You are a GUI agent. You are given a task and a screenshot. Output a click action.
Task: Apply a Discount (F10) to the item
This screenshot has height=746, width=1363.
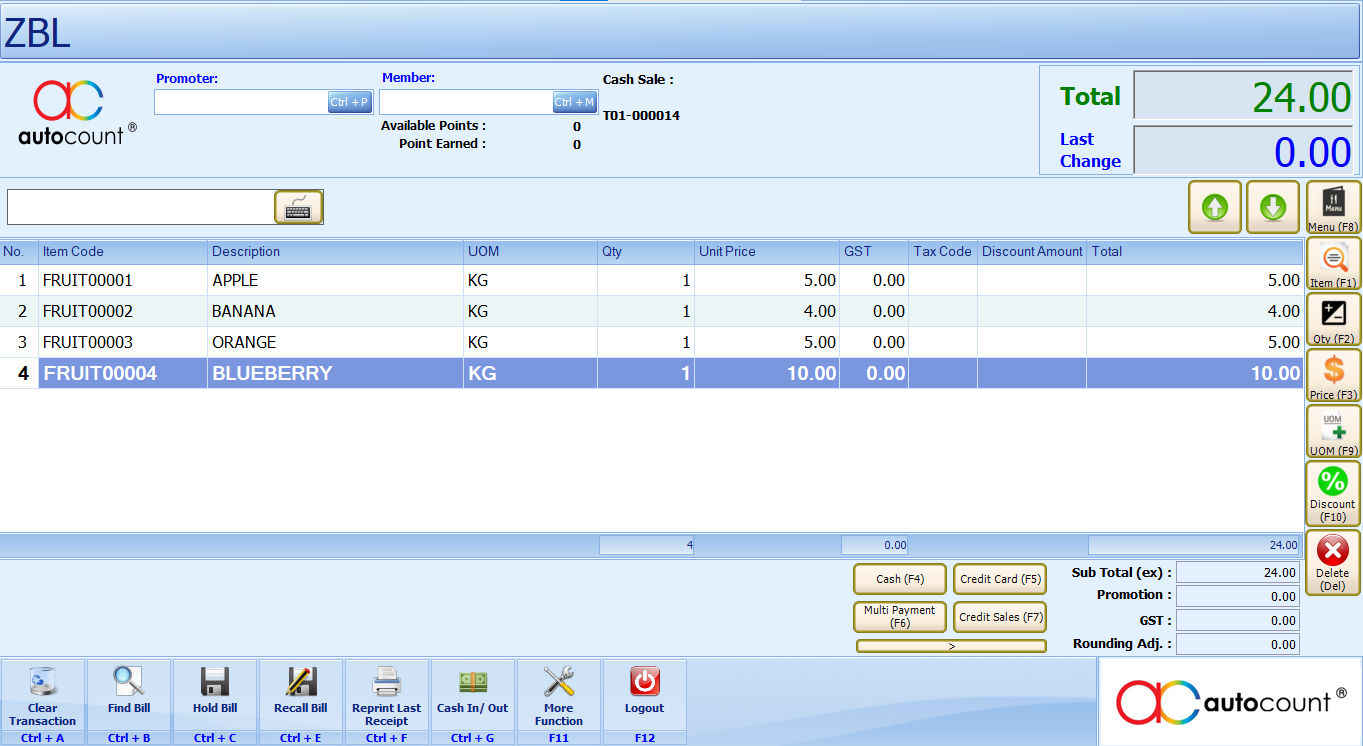pyautogui.click(x=1332, y=492)
